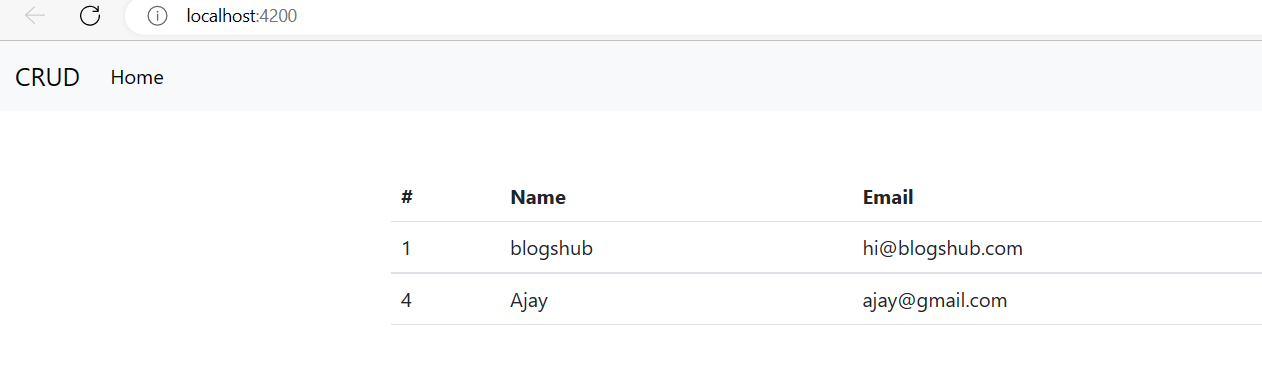The image size is (1262, 392).
Task: Go to Home in navbar
Action: click(x=137, y=77)
